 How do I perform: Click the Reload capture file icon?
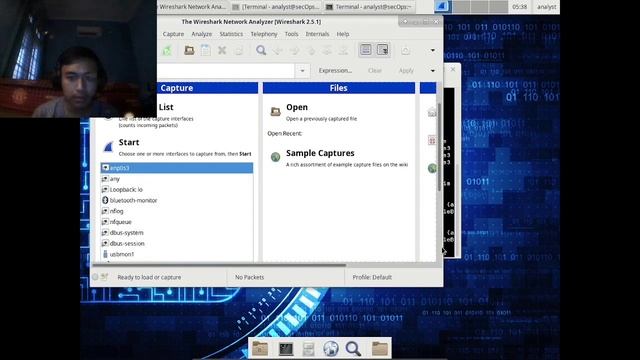(239, 50)
